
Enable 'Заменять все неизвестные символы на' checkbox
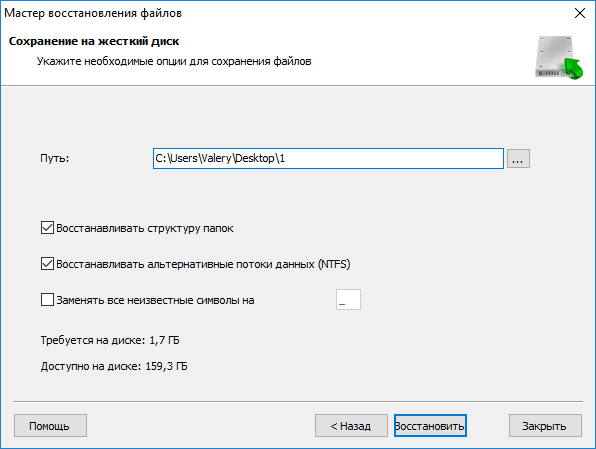[x=47, y=300]
